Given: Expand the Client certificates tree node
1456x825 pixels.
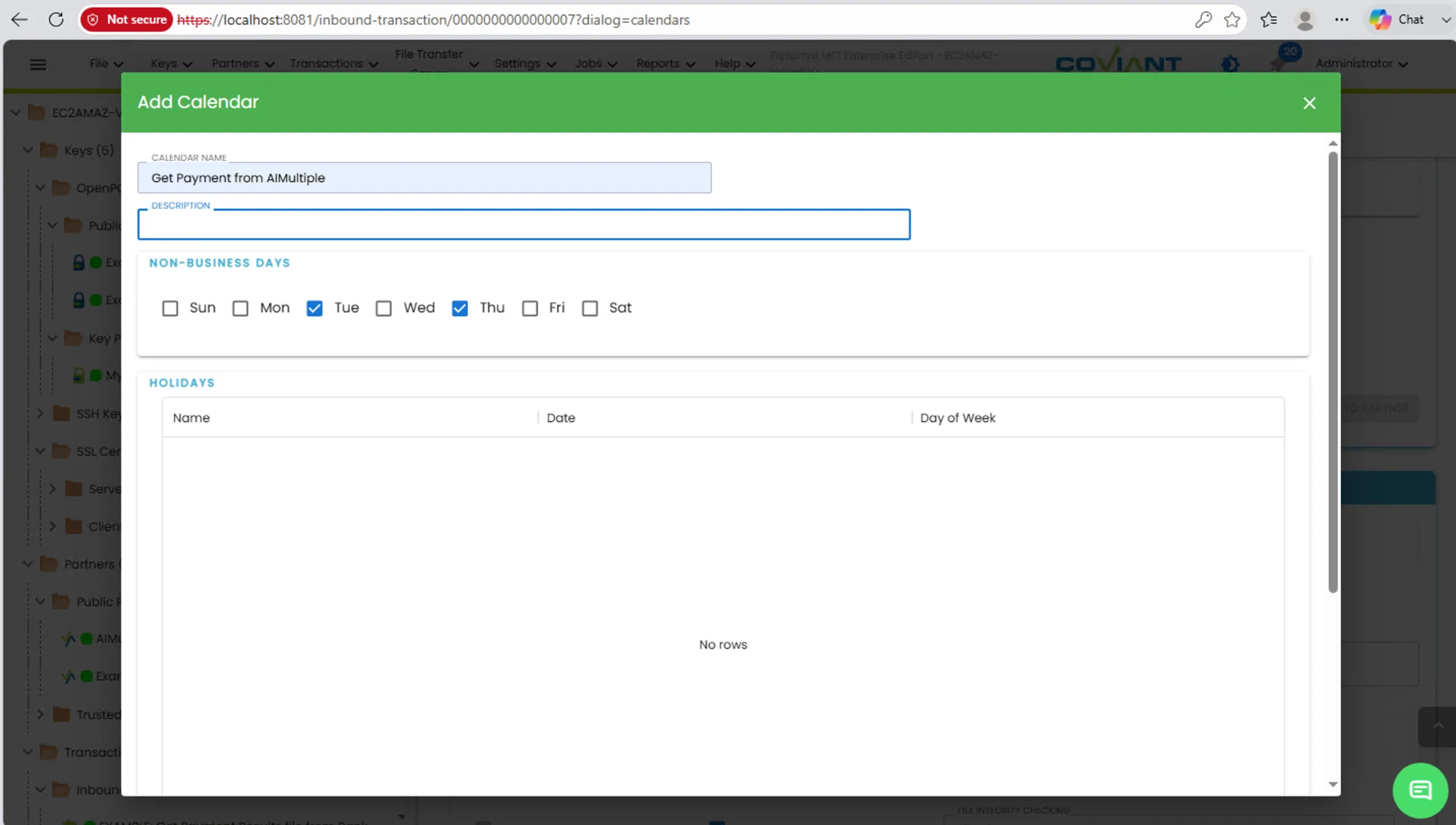Looking at the screenshot, I should tap(52, 526).
